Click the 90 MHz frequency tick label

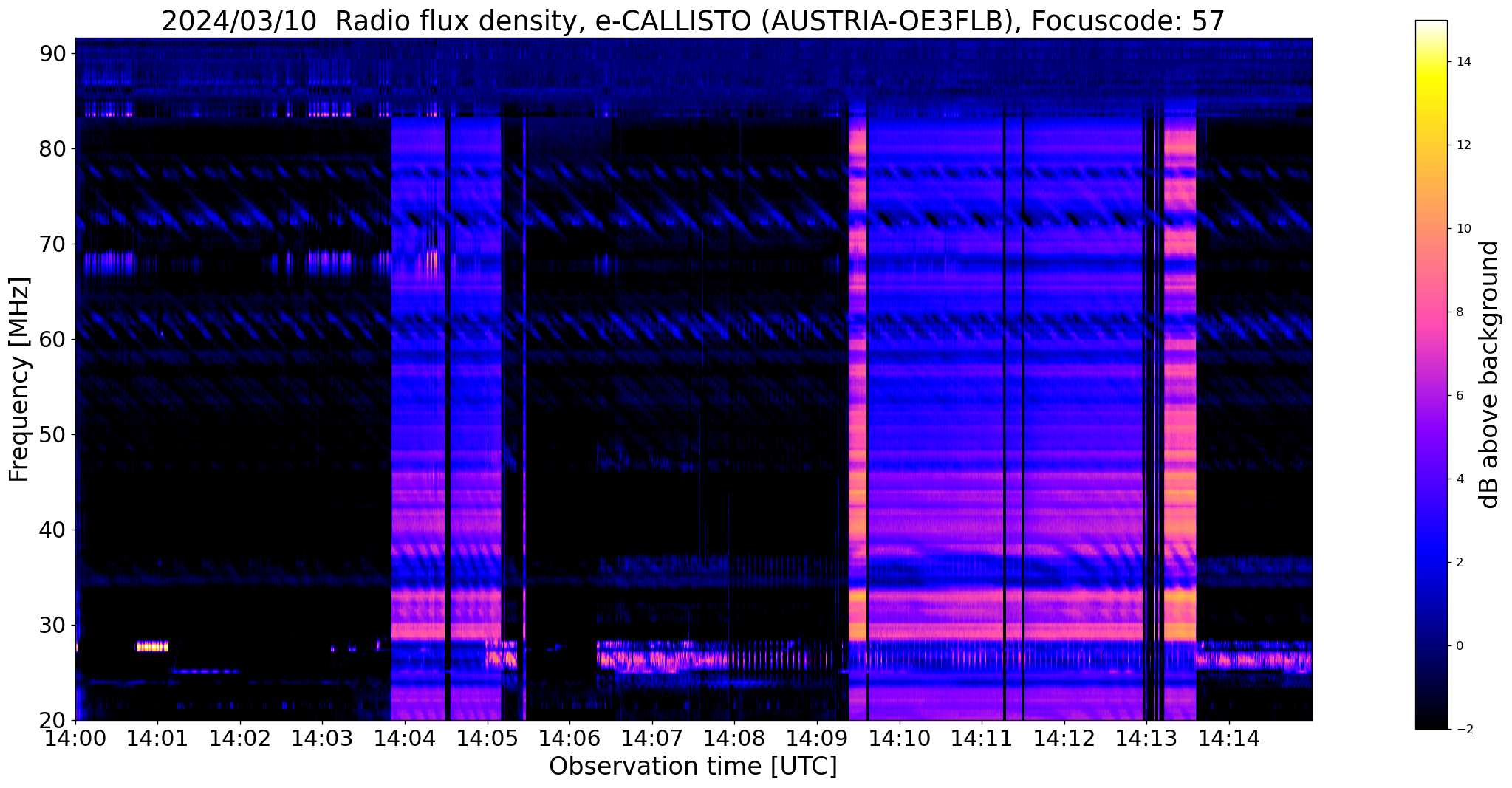pos(54,54)
